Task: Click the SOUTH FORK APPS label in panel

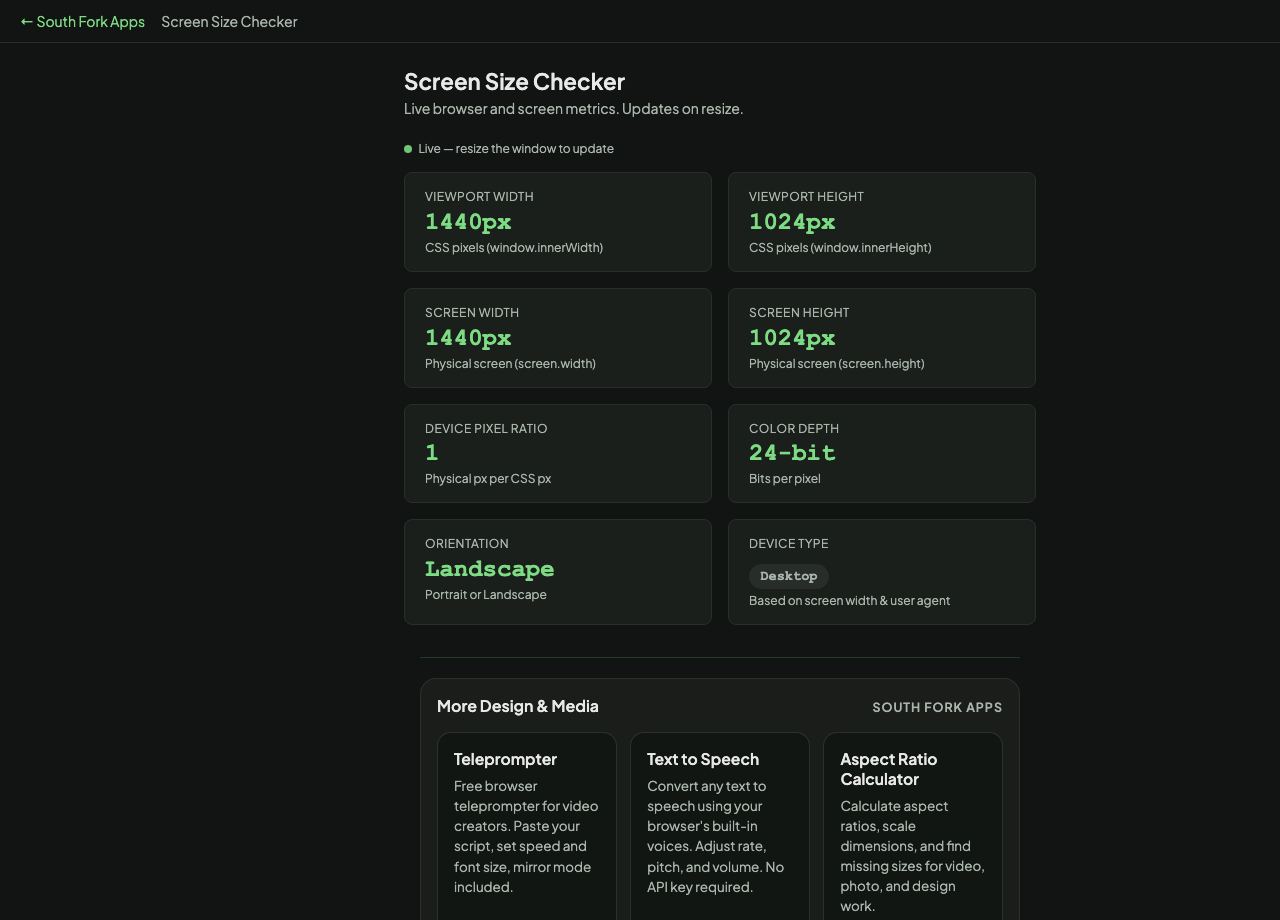Action: pos(937,707)
